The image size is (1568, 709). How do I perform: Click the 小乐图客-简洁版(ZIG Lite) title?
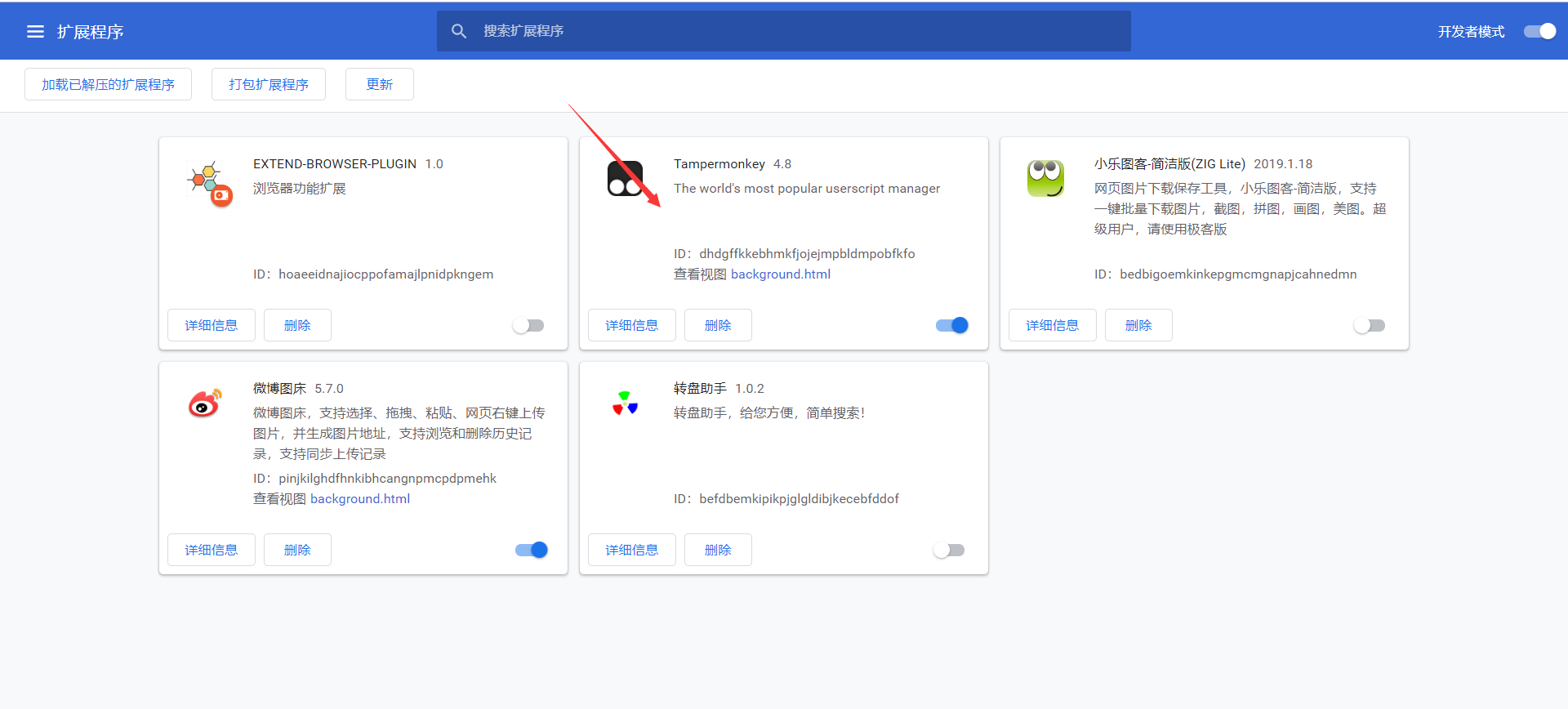click(x=1169, y=164)
